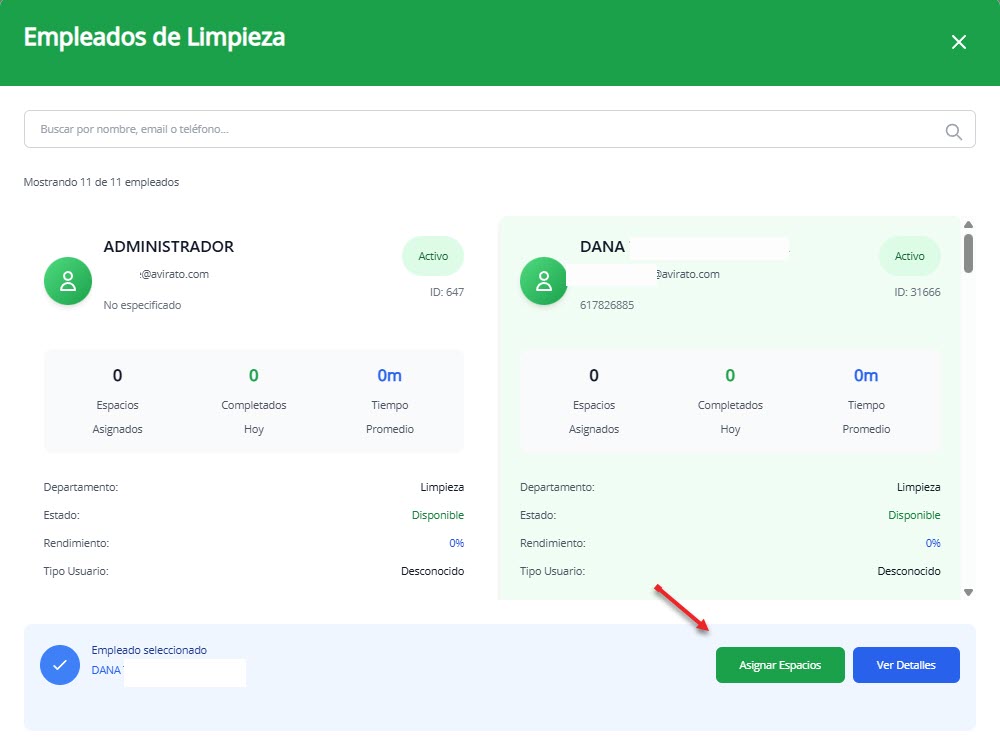Click the employee list scrollbar thumb
Viewport: 1000px width, 740px height.
[967, 252]
